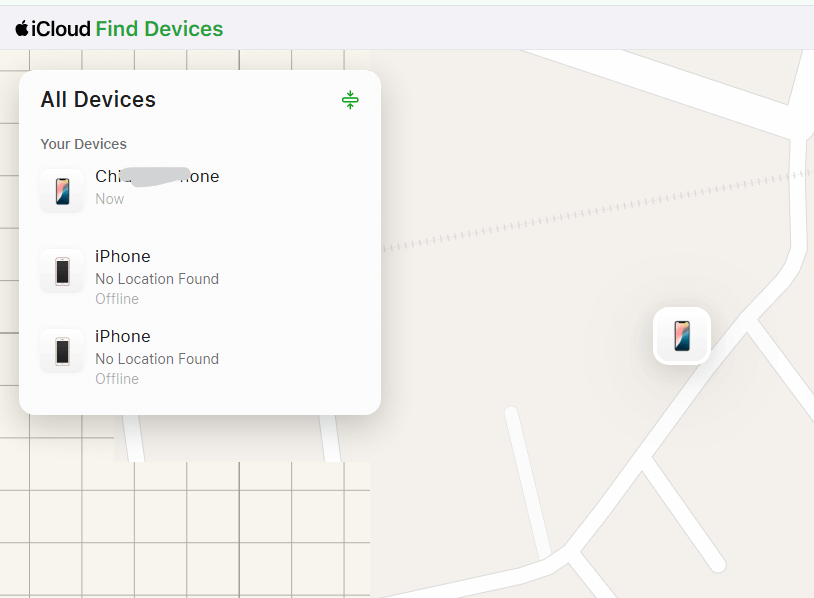Select the middle iPhone name in the list

pyautogui.click(x=123, y=257)
